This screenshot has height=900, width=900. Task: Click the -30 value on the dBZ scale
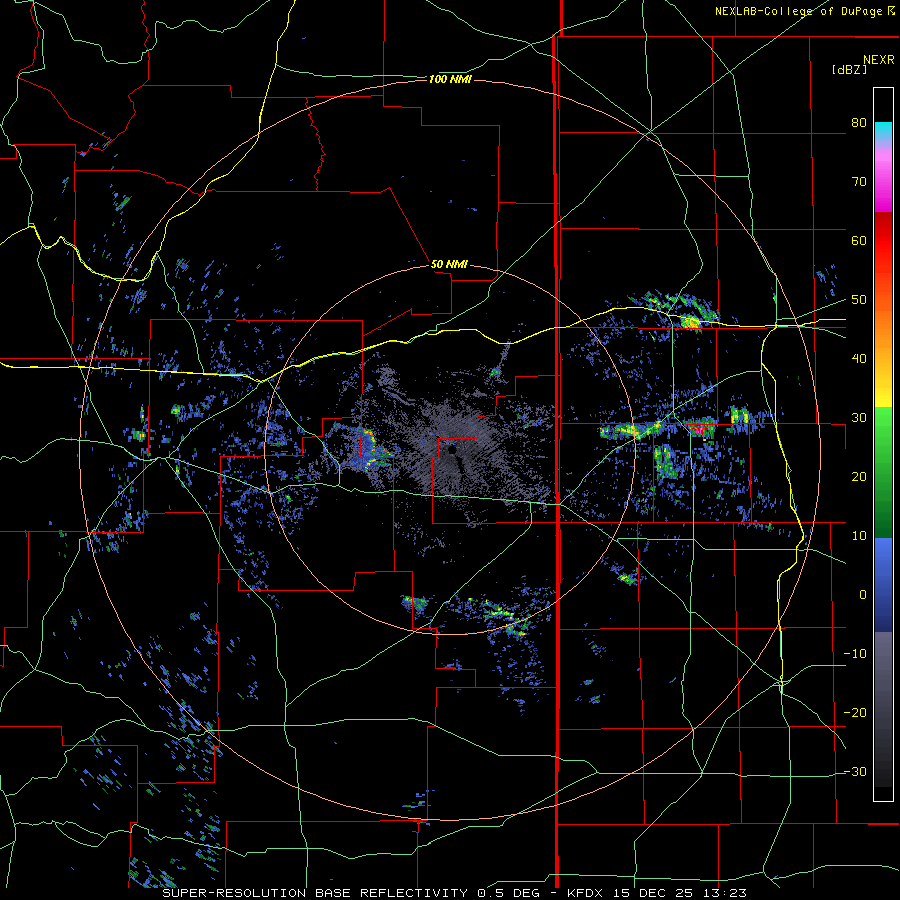(x=855, y=772)
